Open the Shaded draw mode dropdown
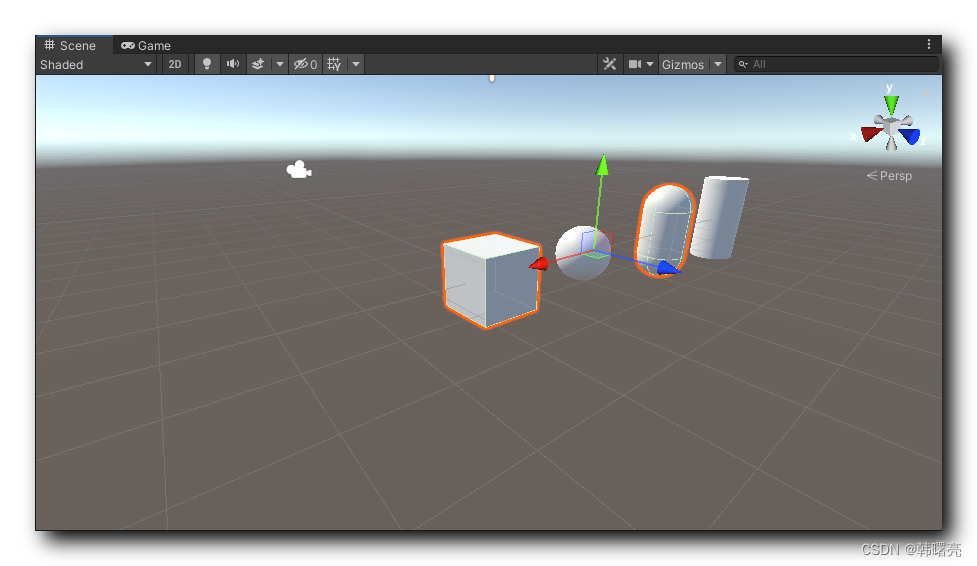977x566 pixels. [97, 64]
